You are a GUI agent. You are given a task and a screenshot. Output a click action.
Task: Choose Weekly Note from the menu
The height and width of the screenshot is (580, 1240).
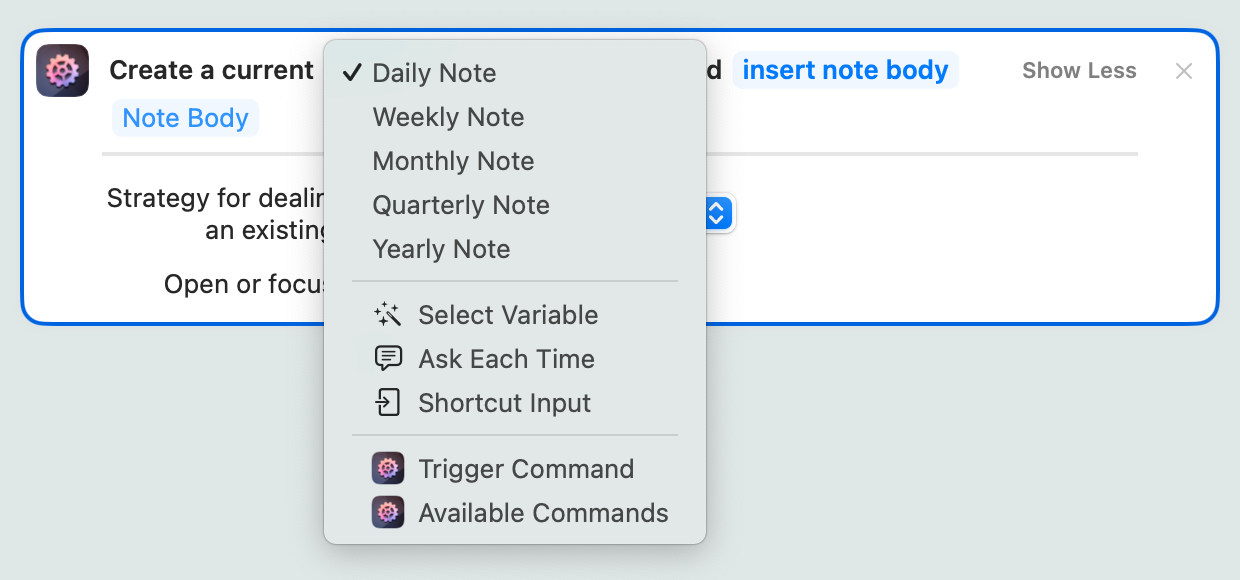click(x=448, y=117)
